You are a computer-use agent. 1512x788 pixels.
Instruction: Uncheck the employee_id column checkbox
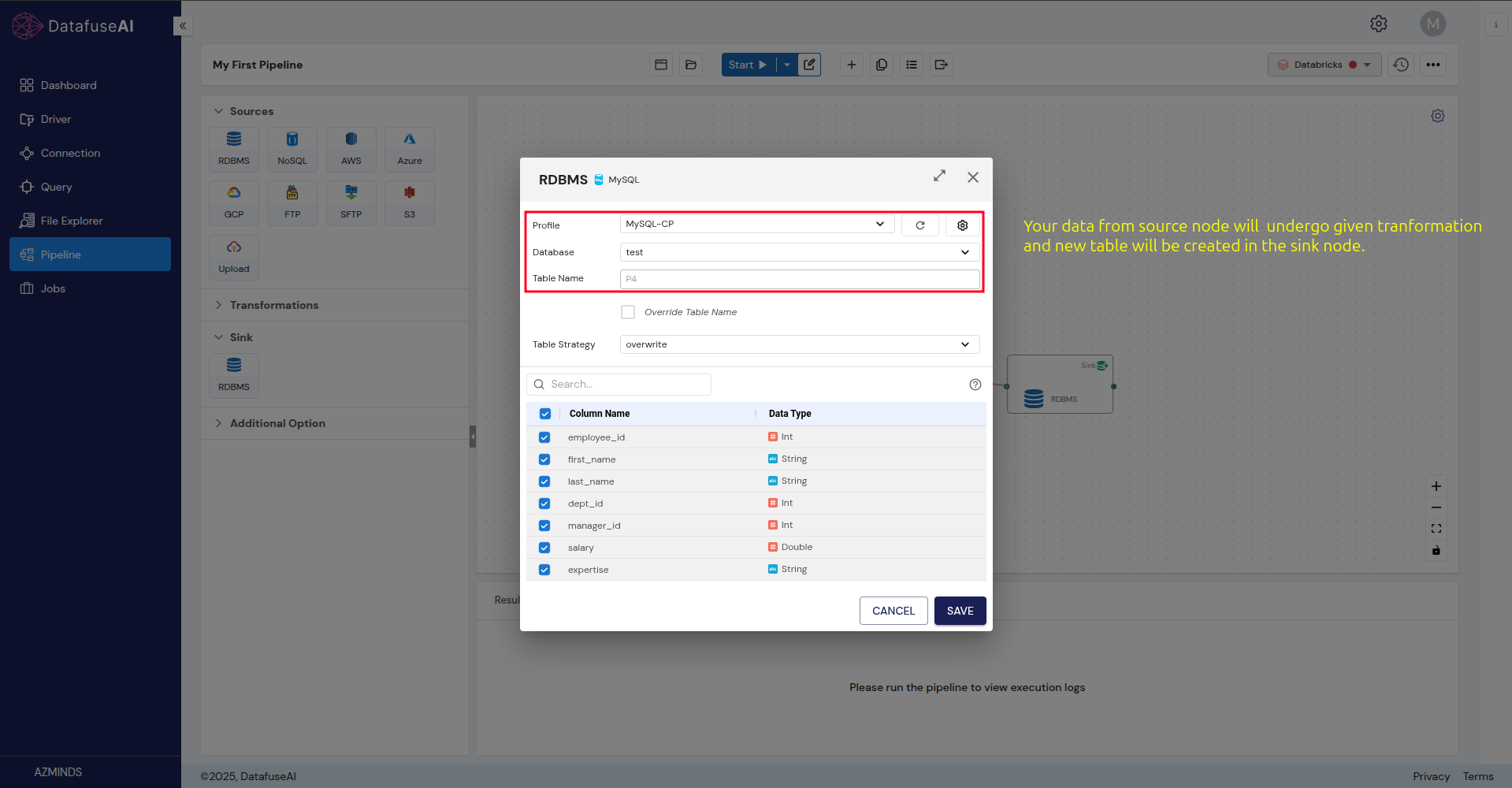tap(544, 437)
